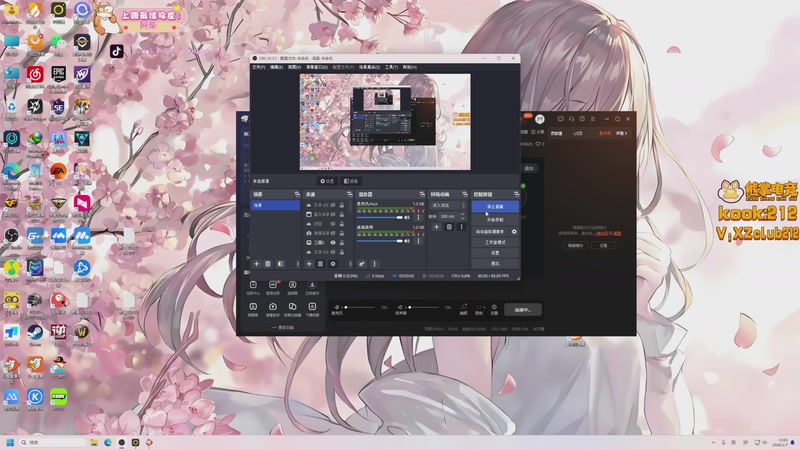Open advanced audio properties gears icon

pos(361,264)
